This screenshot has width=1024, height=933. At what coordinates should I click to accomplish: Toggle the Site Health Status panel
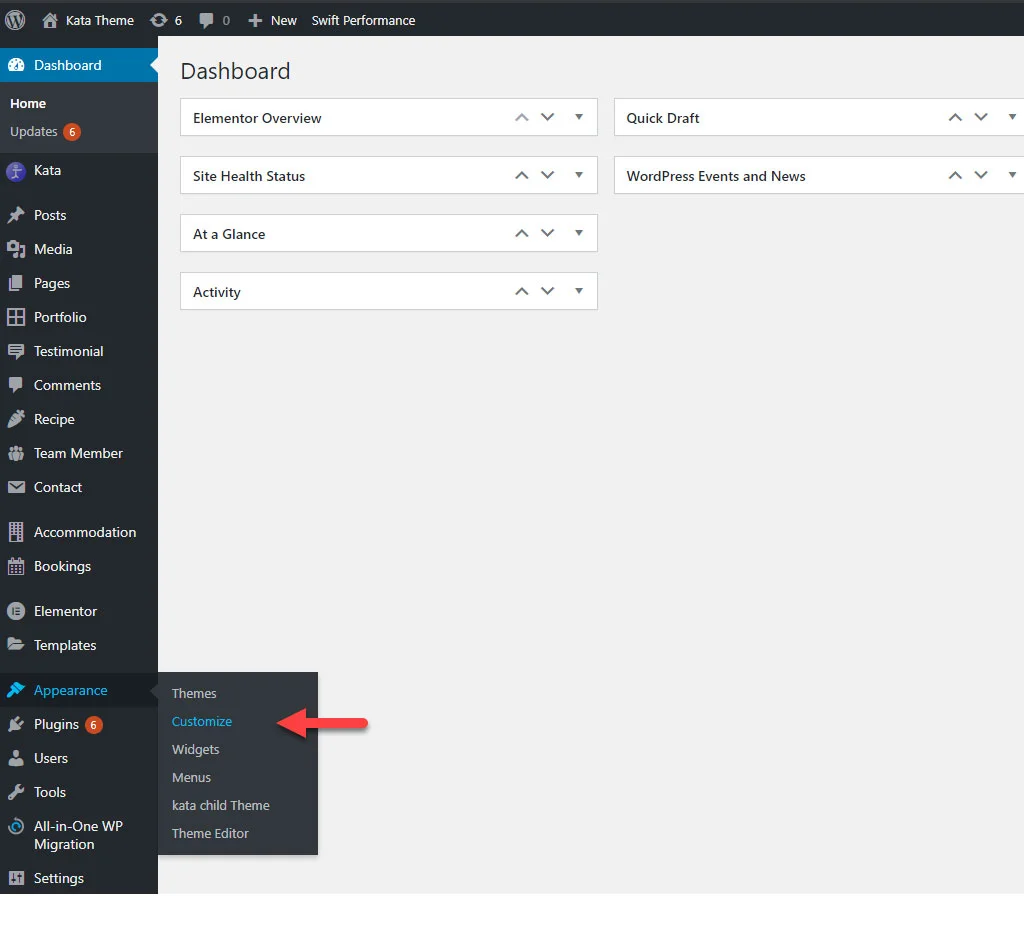click(x=579, y=175)
